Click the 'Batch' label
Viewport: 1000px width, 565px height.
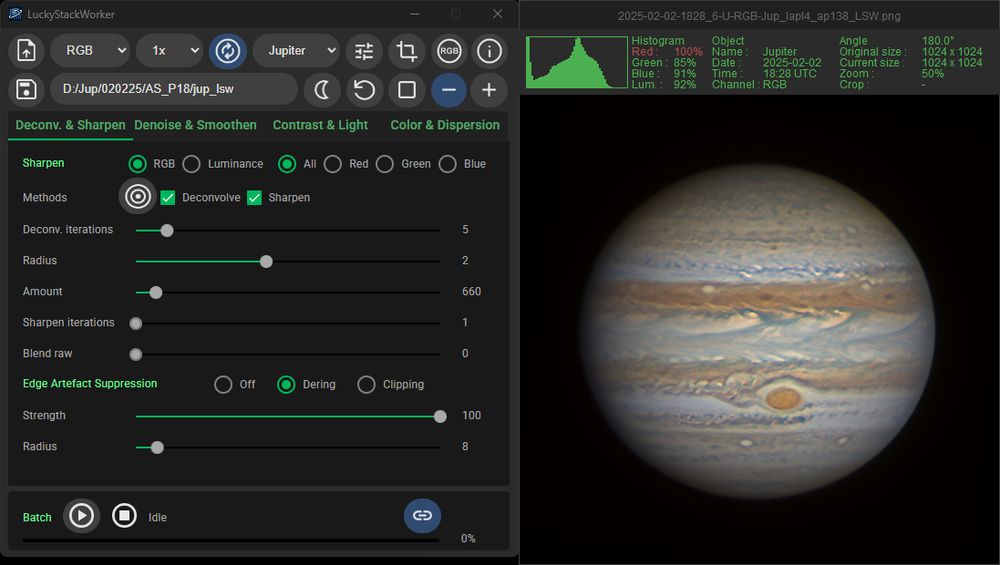[x=37, y=517]
